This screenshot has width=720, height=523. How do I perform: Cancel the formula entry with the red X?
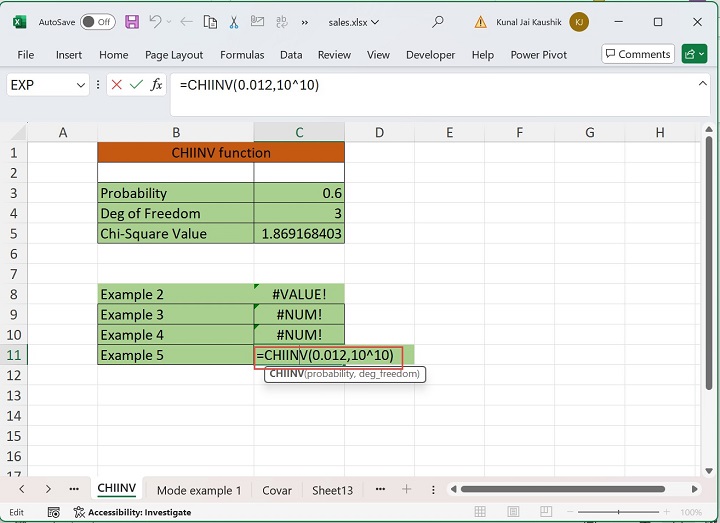point(117,84)
